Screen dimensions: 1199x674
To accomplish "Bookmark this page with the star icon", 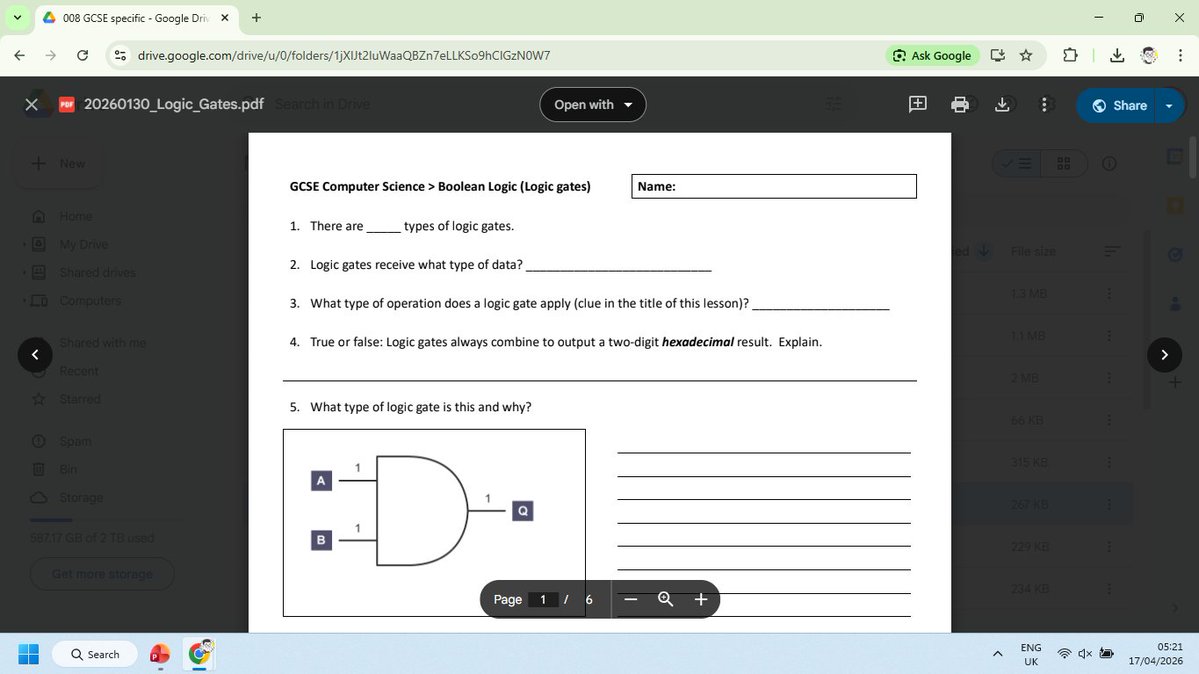I will tap(1026, 55).
